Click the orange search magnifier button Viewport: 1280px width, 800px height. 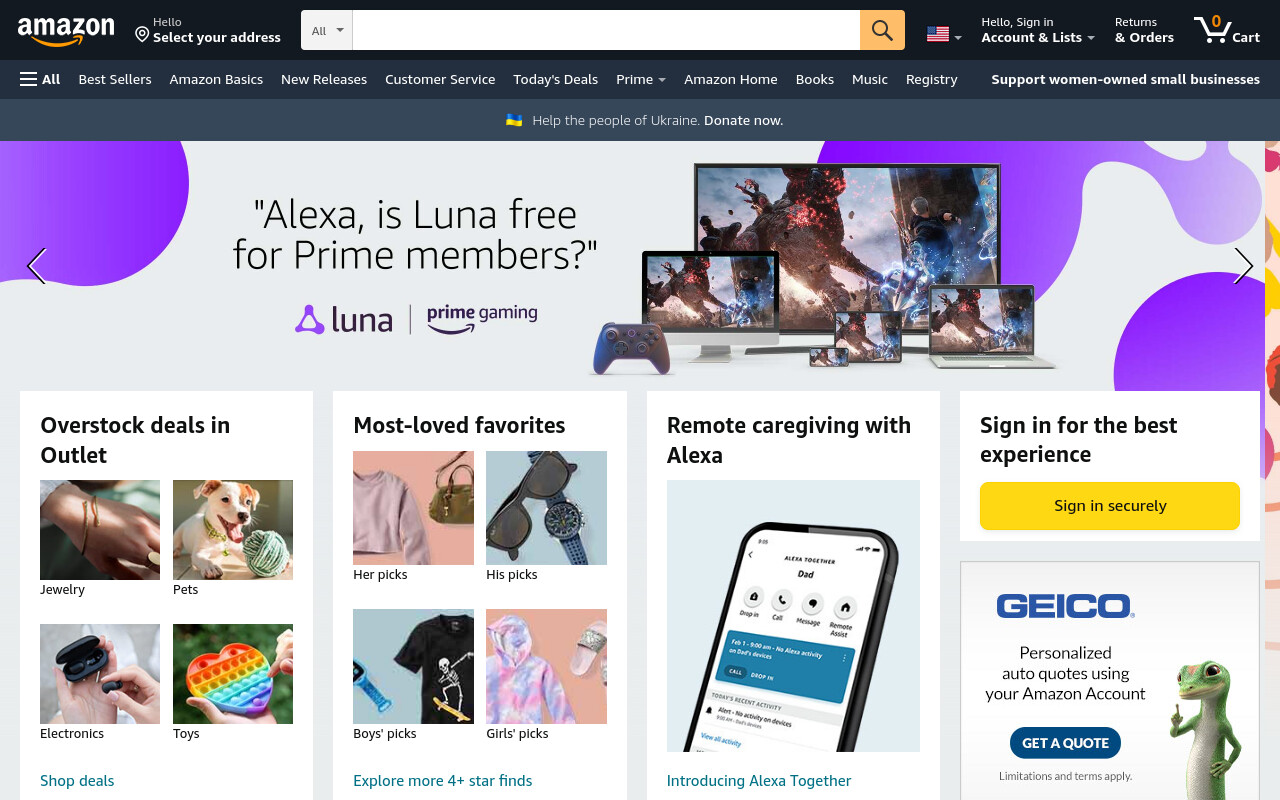tap(882, 30)
